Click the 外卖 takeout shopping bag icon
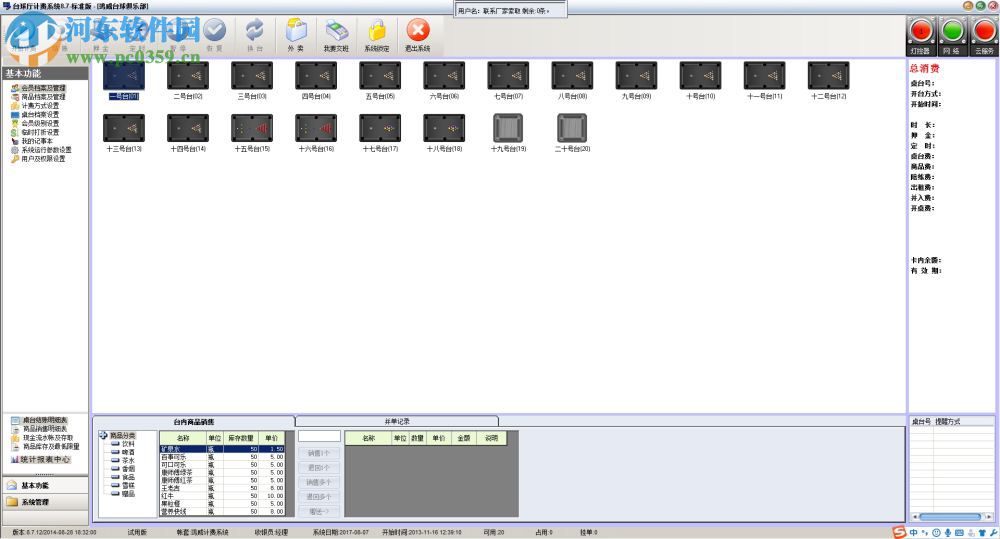1000x539 pixels. point(296,31)
